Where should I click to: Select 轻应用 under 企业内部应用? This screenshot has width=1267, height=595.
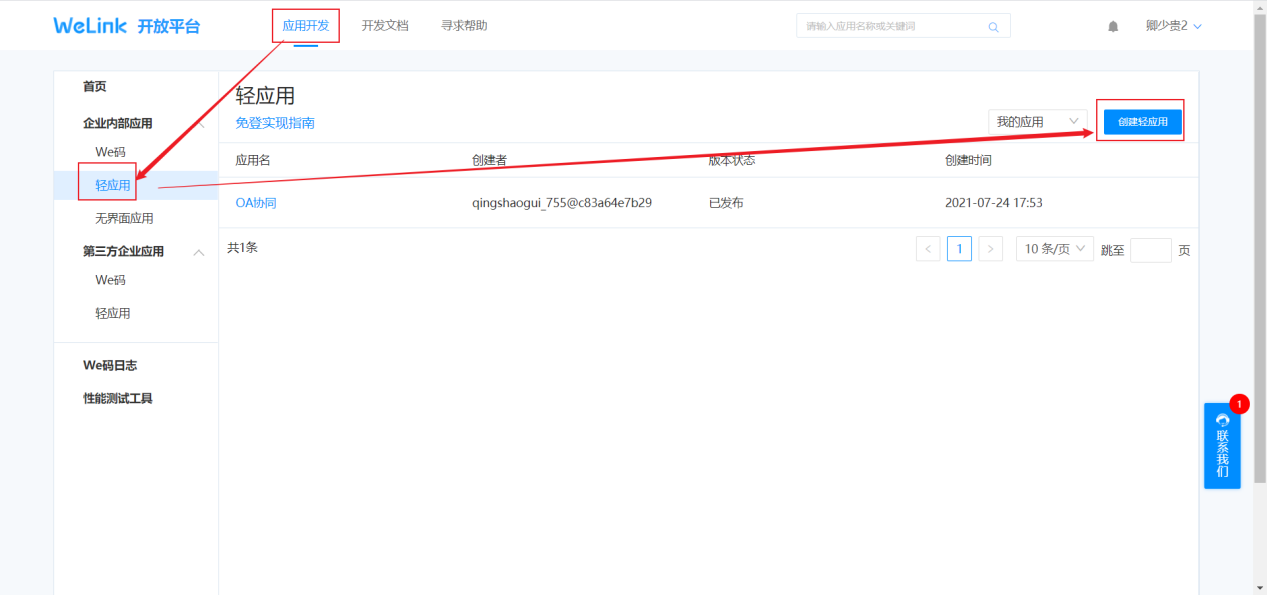tap(113, 185)
